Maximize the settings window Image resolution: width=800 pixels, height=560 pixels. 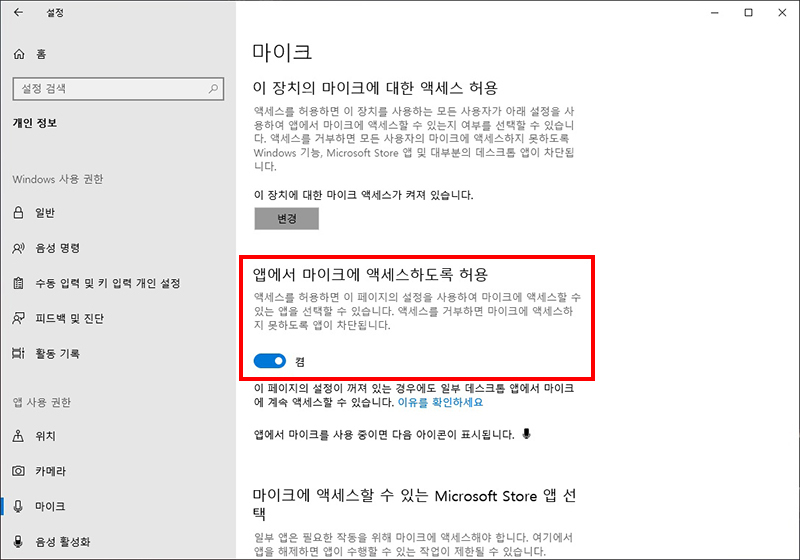pyautogui.click(x=748, y=12)
